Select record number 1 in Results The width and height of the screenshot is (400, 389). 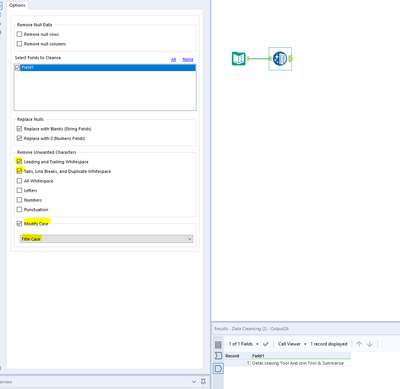237,363
